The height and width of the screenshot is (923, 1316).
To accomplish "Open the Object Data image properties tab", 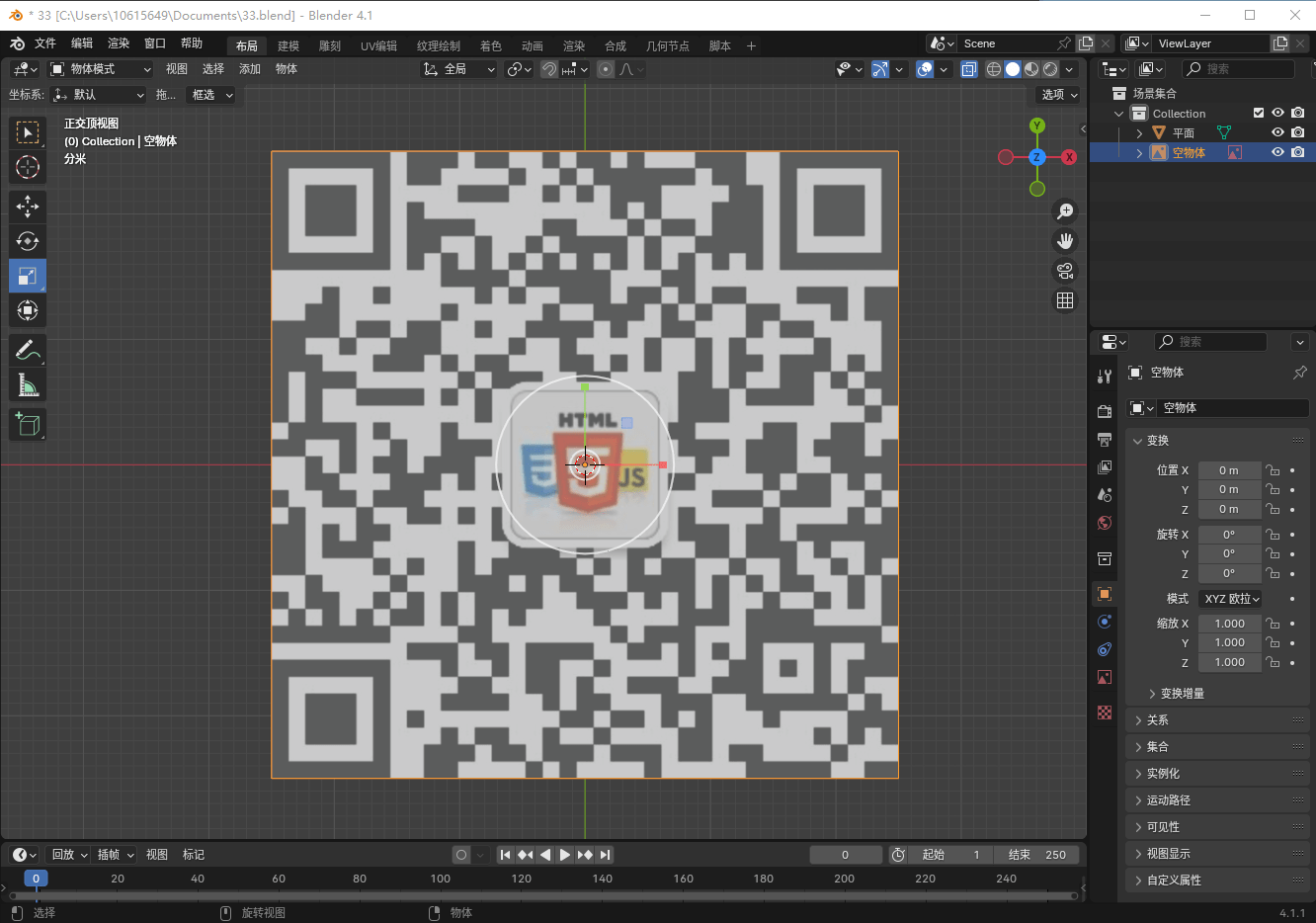I will pos(1105,677).
